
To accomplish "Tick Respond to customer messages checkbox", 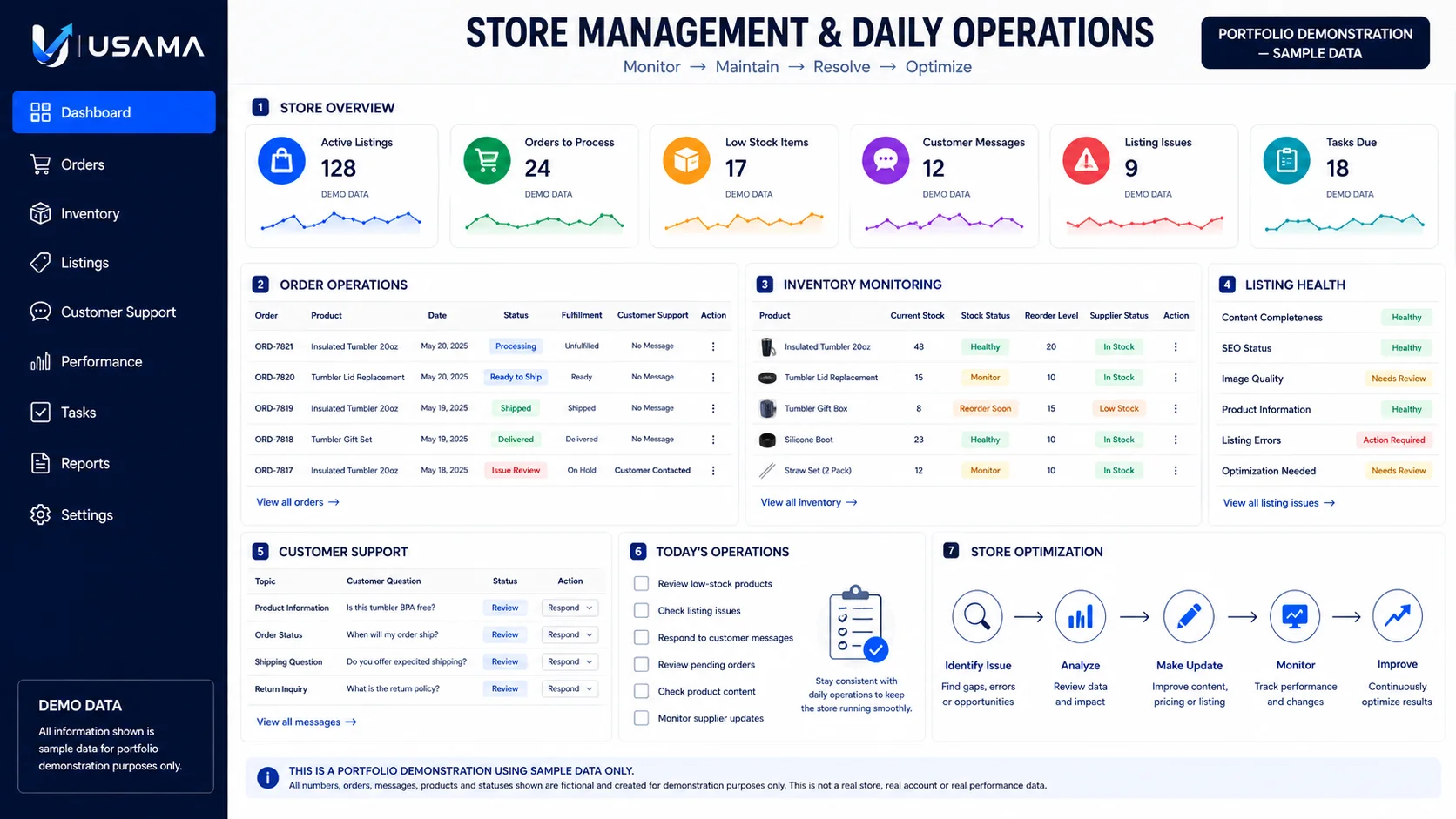I will tap(641, 638).
